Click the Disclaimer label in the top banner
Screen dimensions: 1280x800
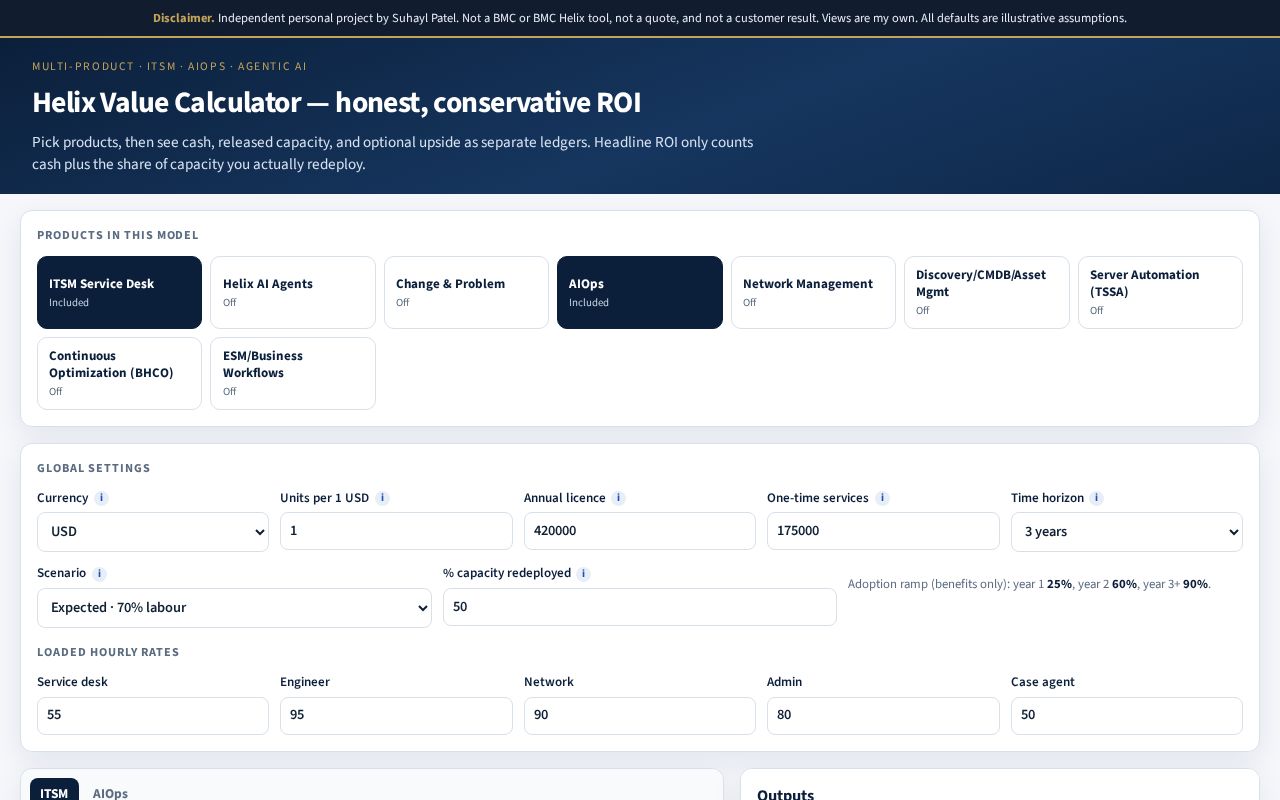click(x=183, y=18)
